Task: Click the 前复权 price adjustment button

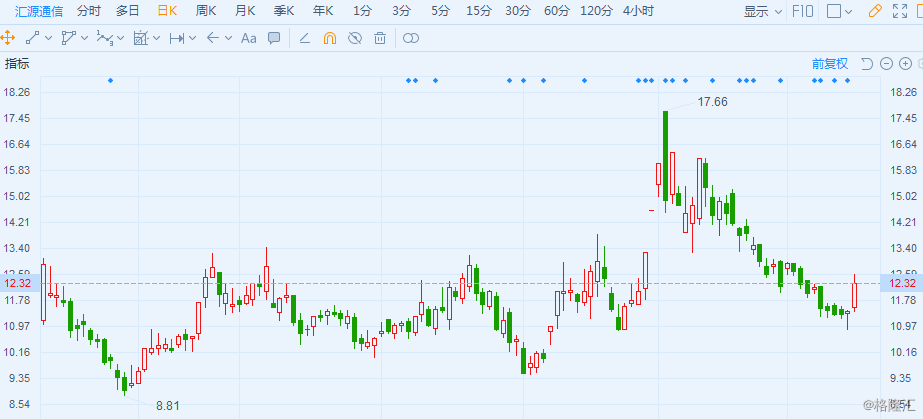Action: (830, 64)
